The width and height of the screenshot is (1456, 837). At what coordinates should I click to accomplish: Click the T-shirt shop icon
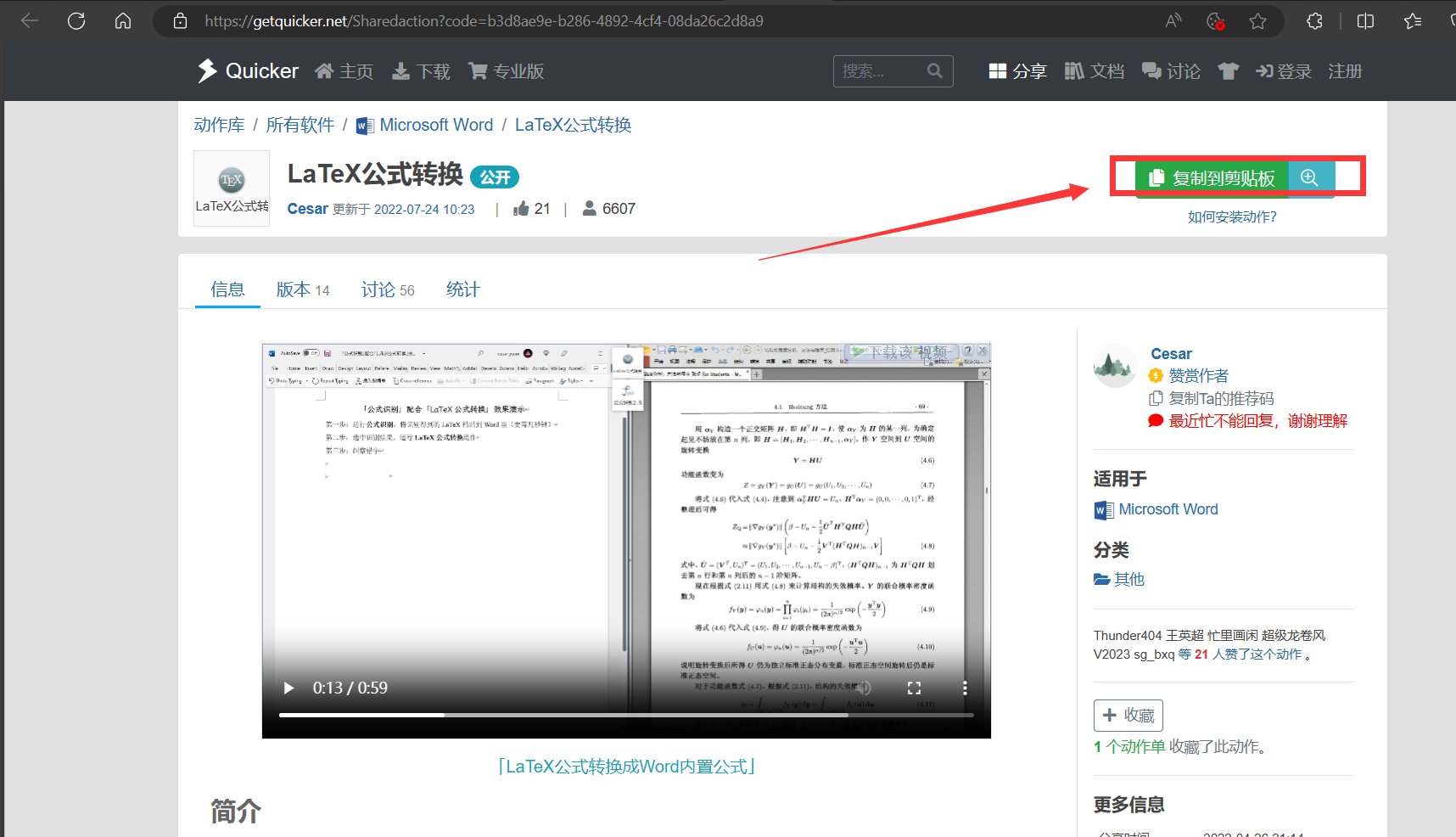click(x=1228, y=71)
